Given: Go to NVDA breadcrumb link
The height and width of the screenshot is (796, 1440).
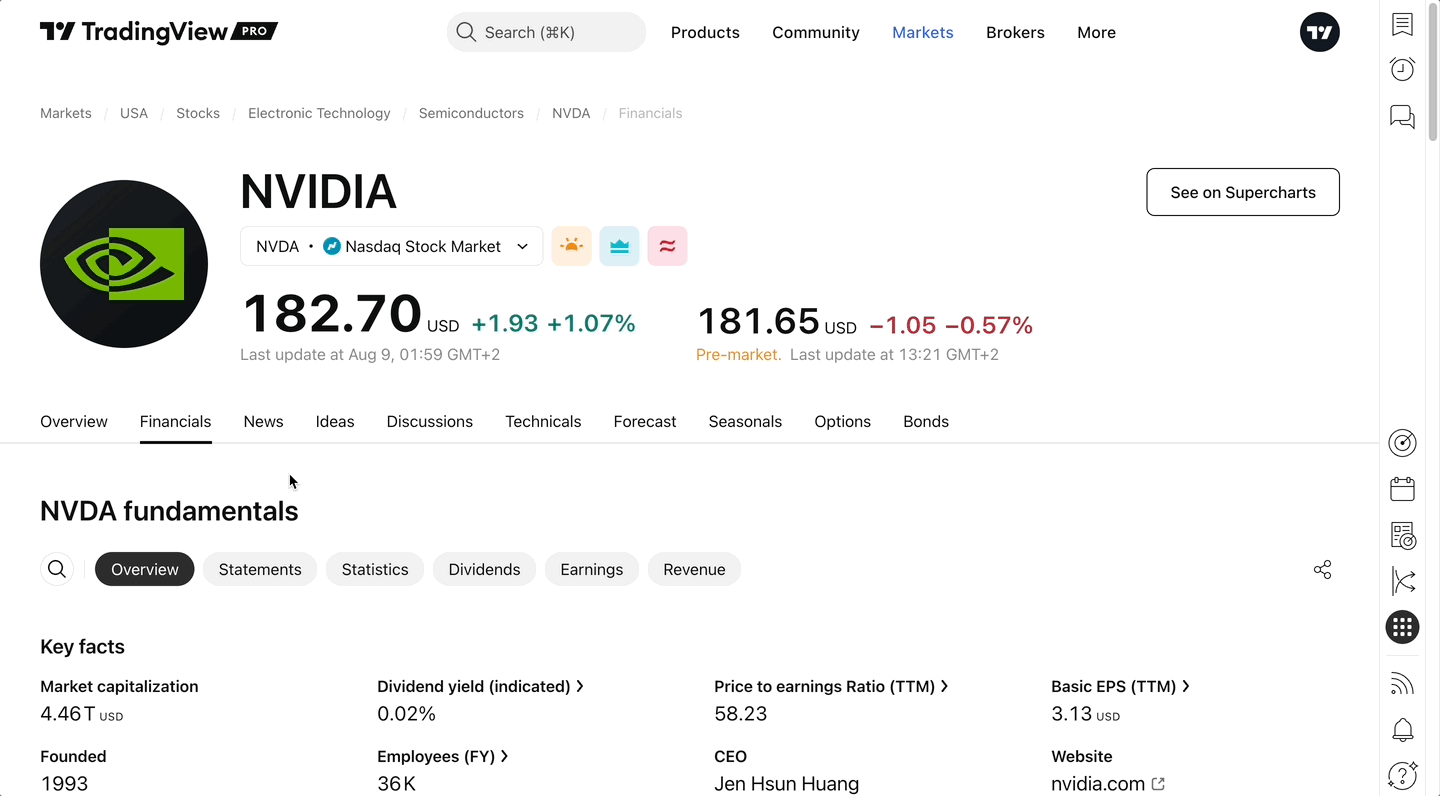Looking at the screenshot, I should pyautogui.click(x=571, y=113).
